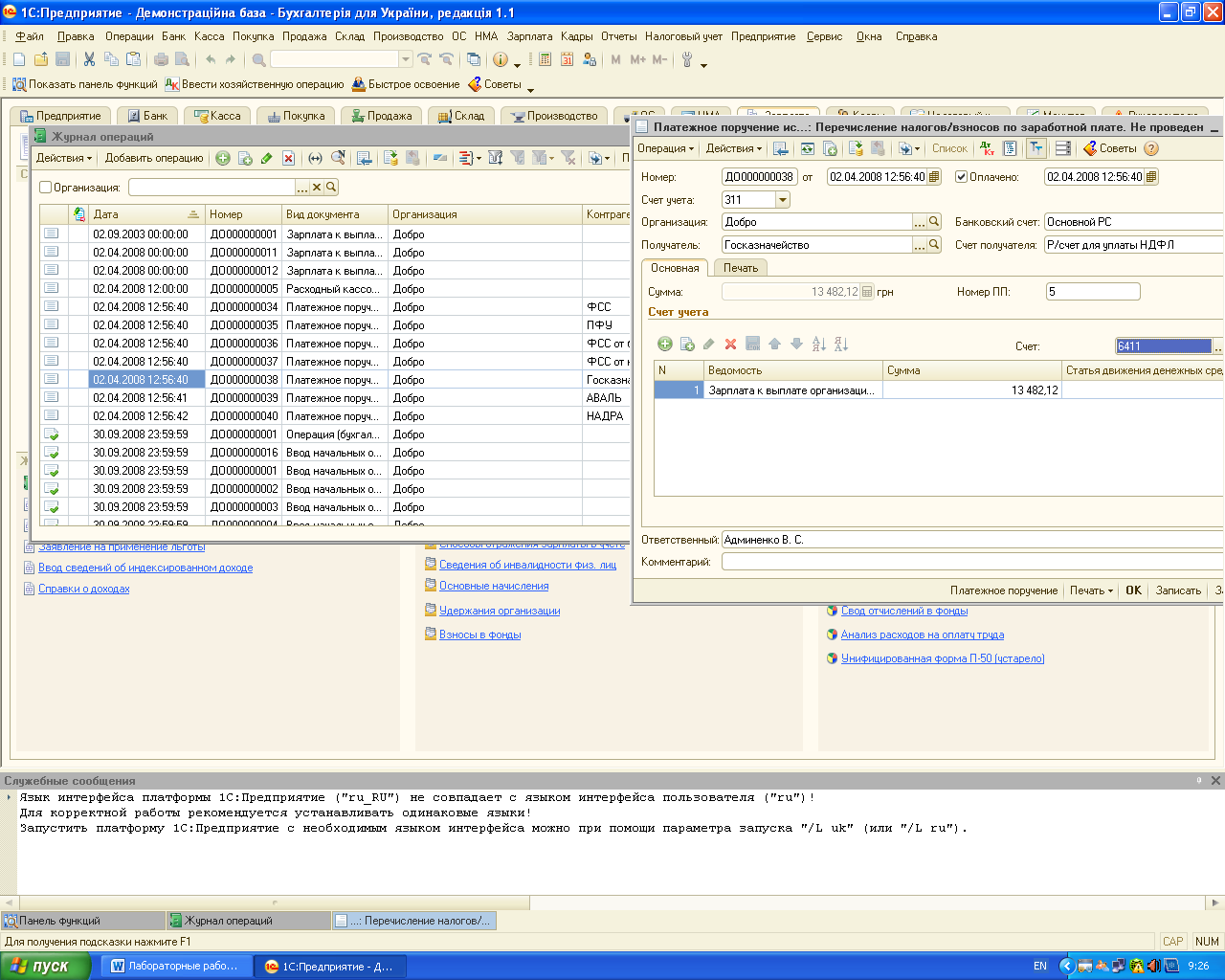Screen dimensions: 1225x980
Task: Open Операция dropdown in payment order
Action: click(665, 148)
